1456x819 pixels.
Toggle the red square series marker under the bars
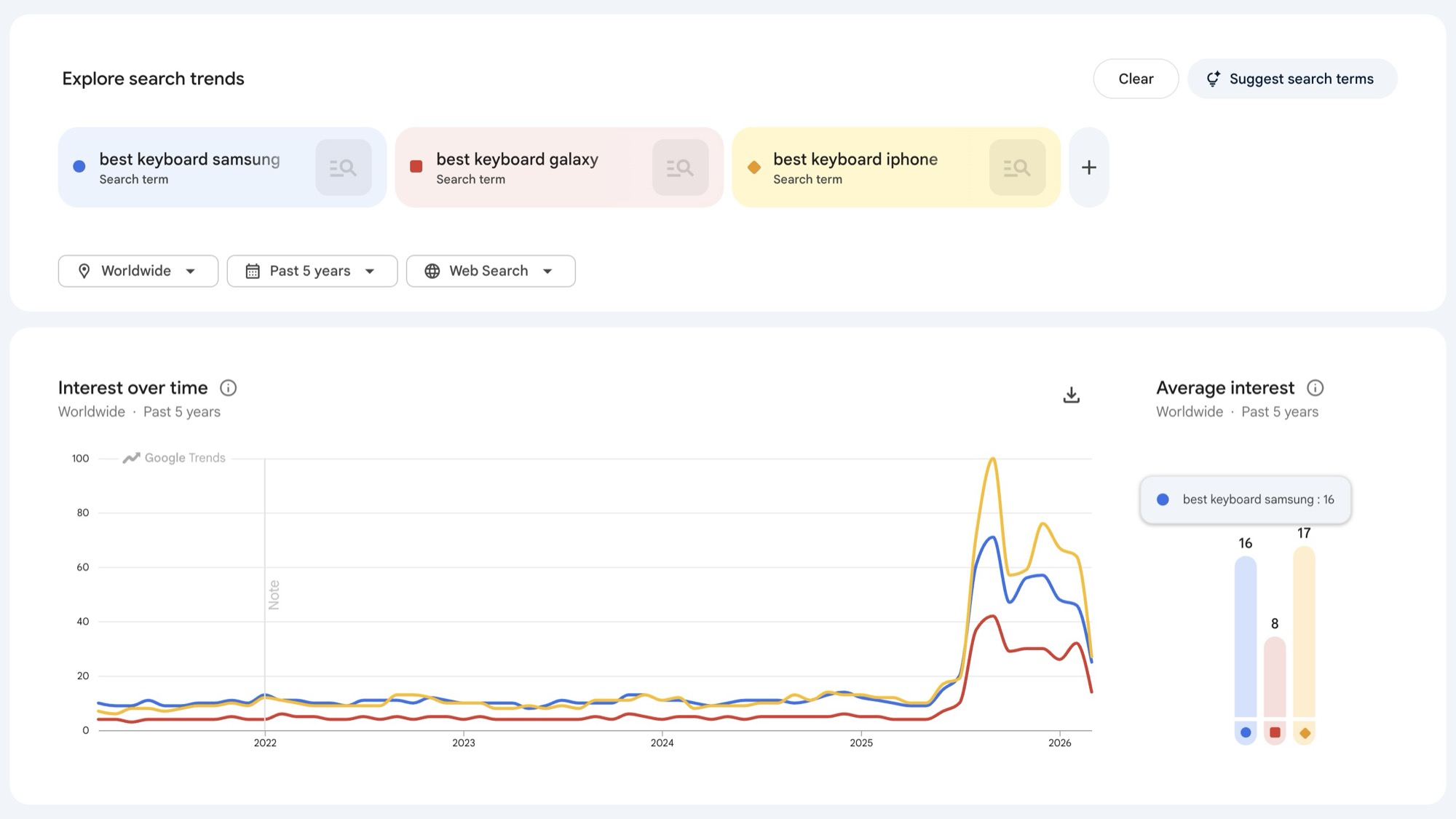pos(1275,732)
